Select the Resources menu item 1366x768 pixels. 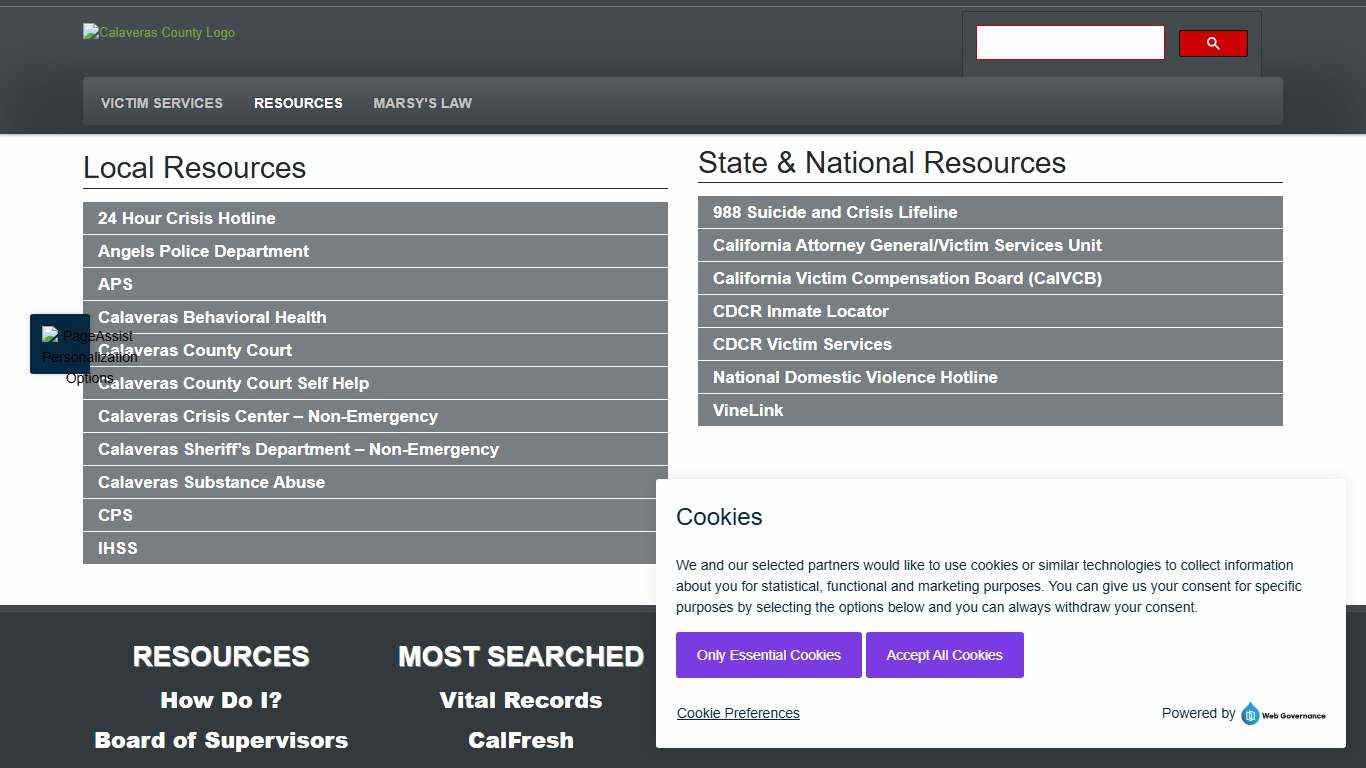(x=298, y=103)
